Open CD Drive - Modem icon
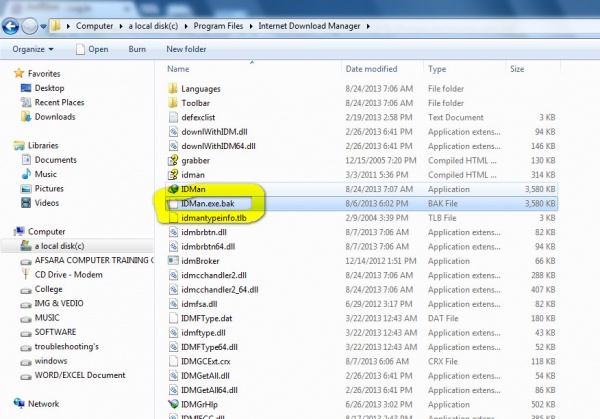This screenshot has height=419, width=600. pyautogui.click(x=26, y=274)
